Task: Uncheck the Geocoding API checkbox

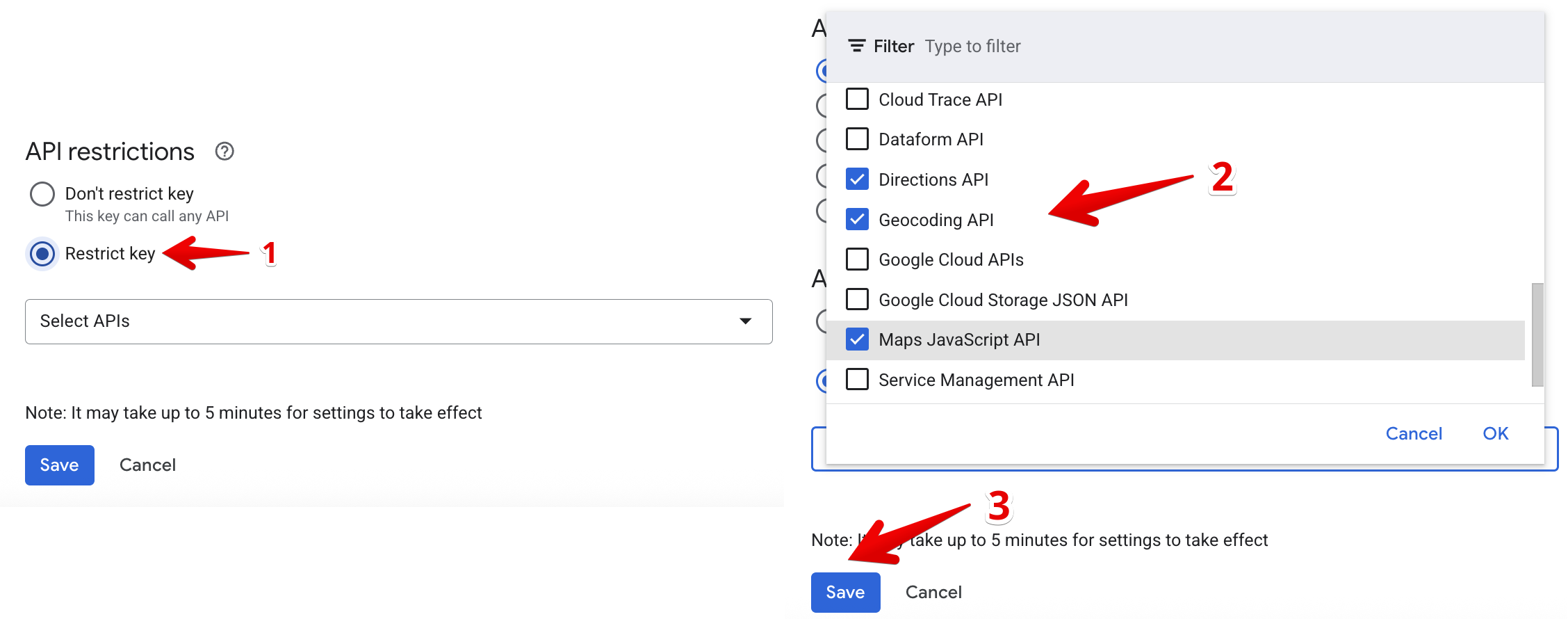Action: pyautogui.click(x=857, y=219)
